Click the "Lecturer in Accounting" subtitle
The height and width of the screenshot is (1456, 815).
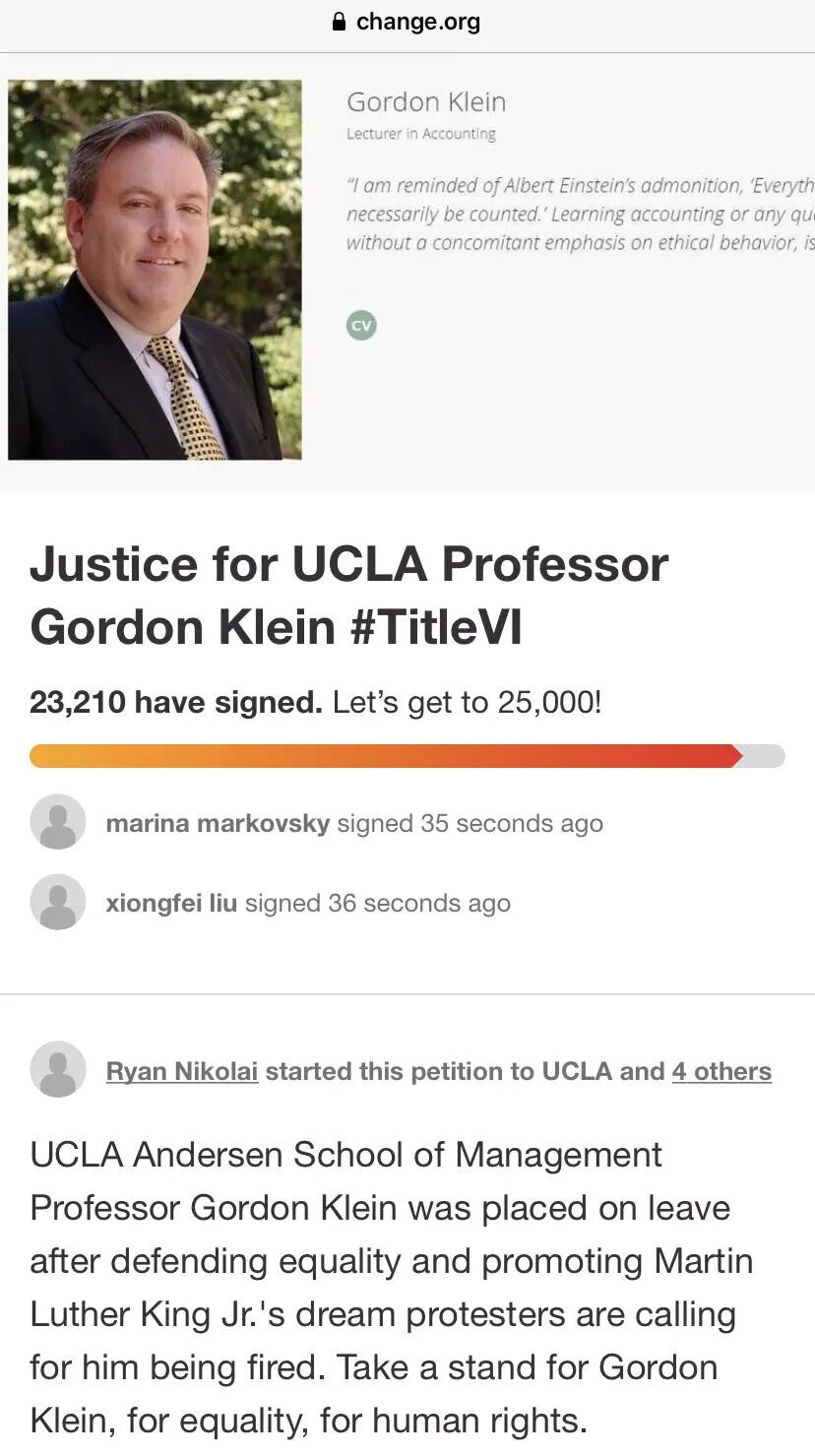pos(420,134)
